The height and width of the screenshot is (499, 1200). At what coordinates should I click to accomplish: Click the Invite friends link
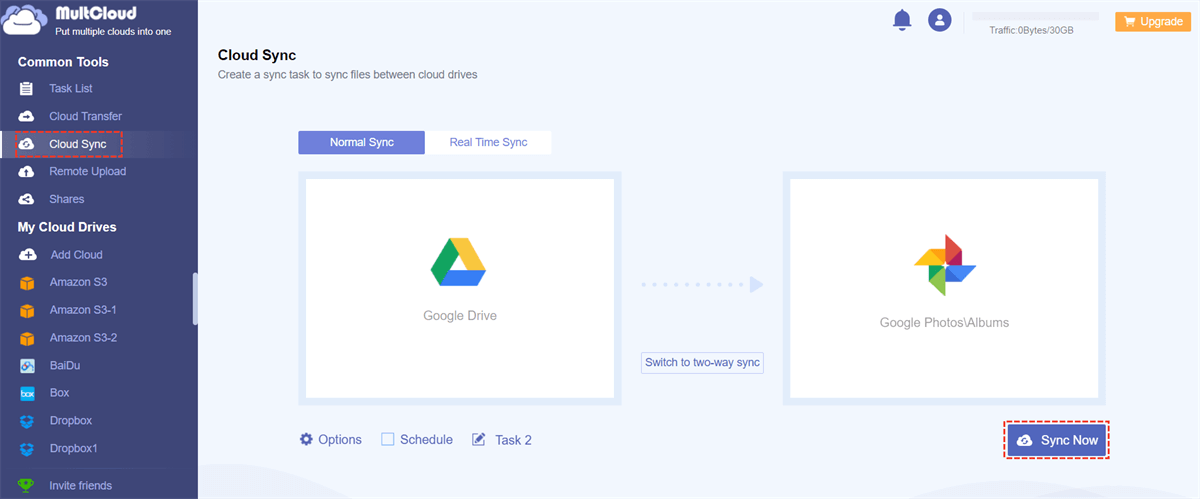80,486
